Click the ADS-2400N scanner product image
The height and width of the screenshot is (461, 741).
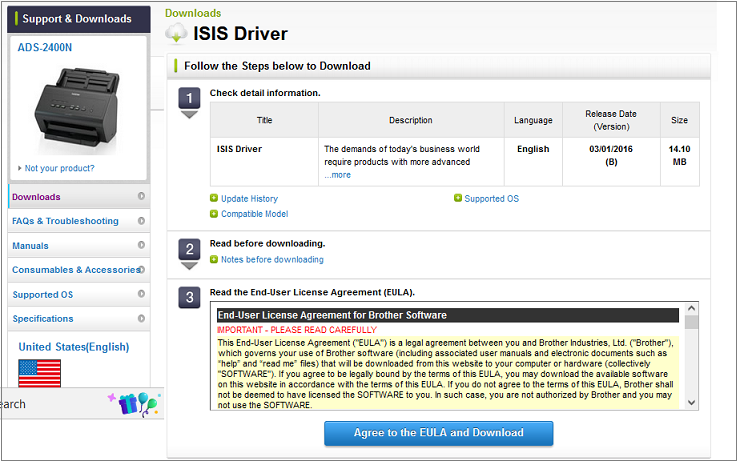(78, 109)
